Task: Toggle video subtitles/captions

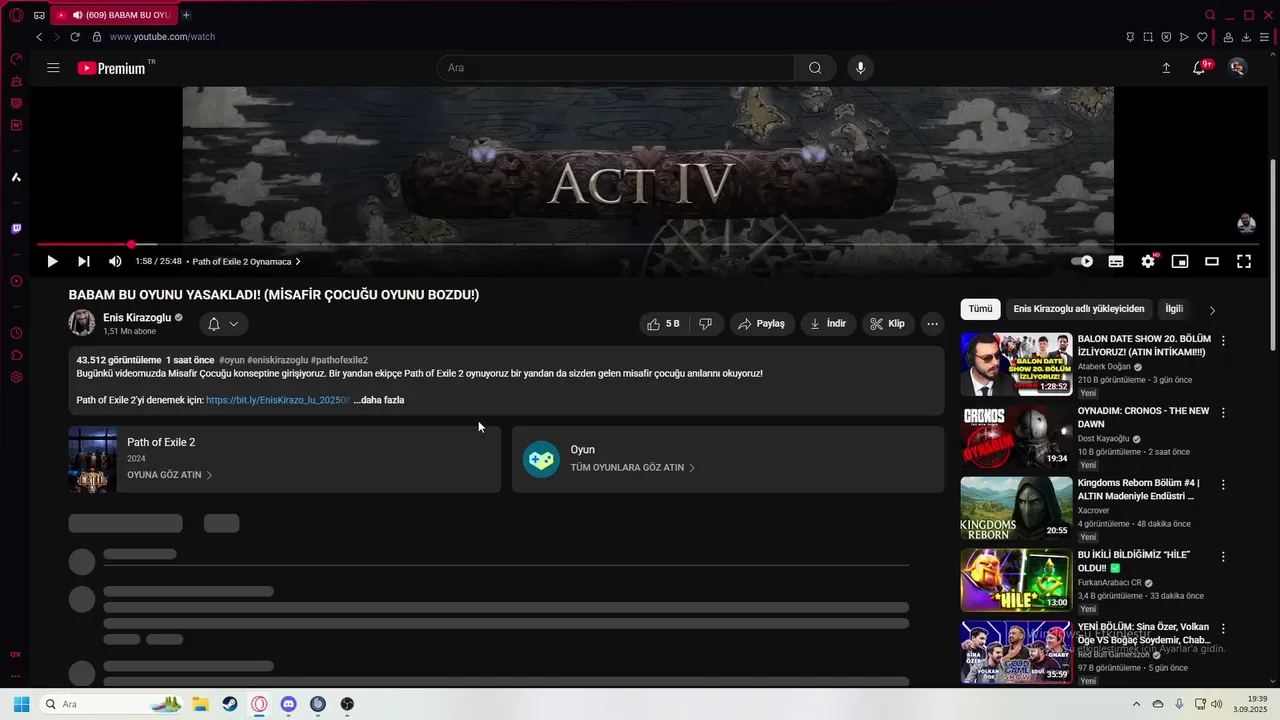Action: [1116, 261]
